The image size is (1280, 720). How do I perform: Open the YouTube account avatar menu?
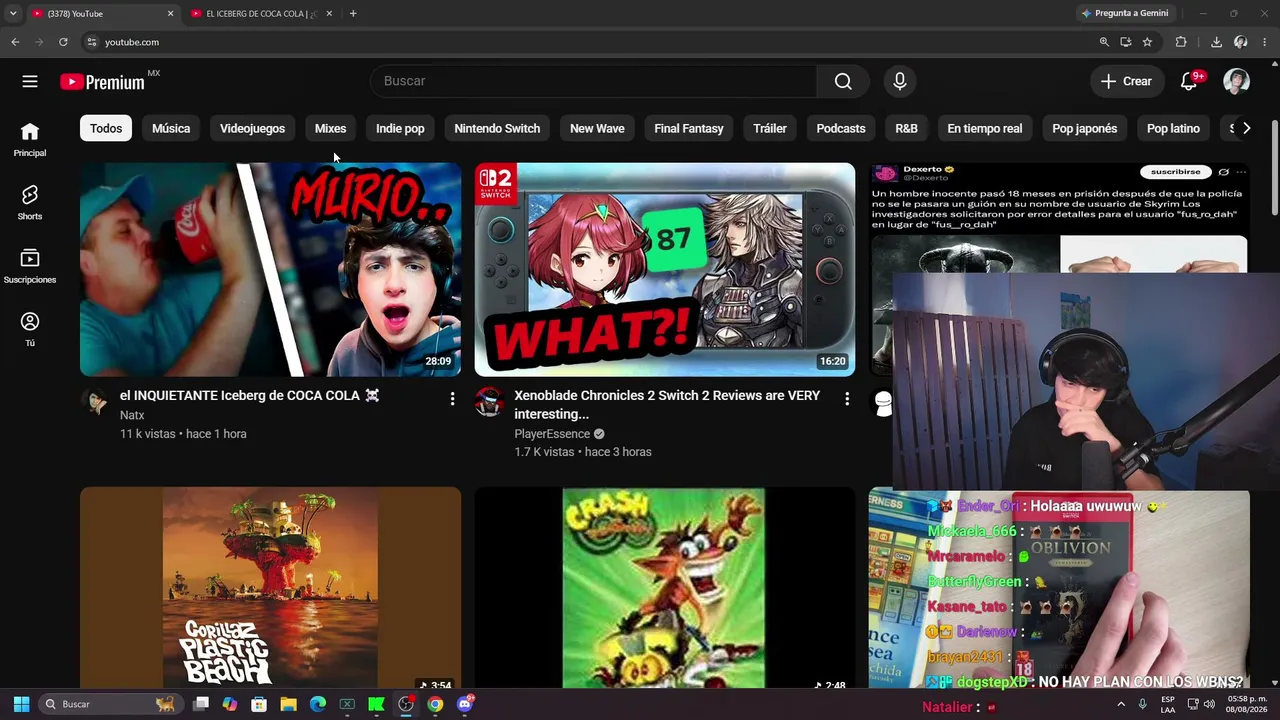click(1236, 81)
